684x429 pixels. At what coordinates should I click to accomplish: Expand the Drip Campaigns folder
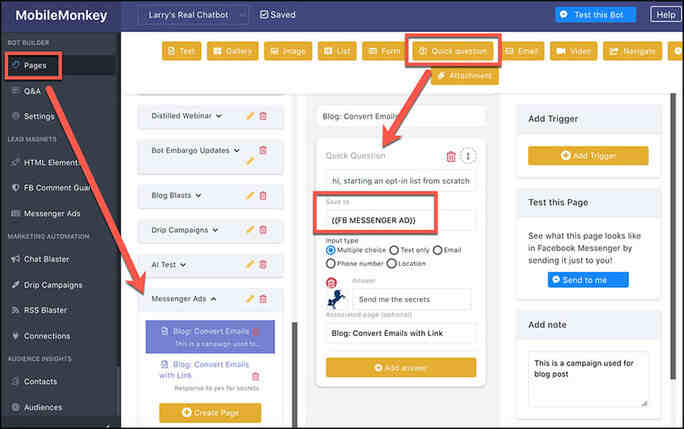215,230
